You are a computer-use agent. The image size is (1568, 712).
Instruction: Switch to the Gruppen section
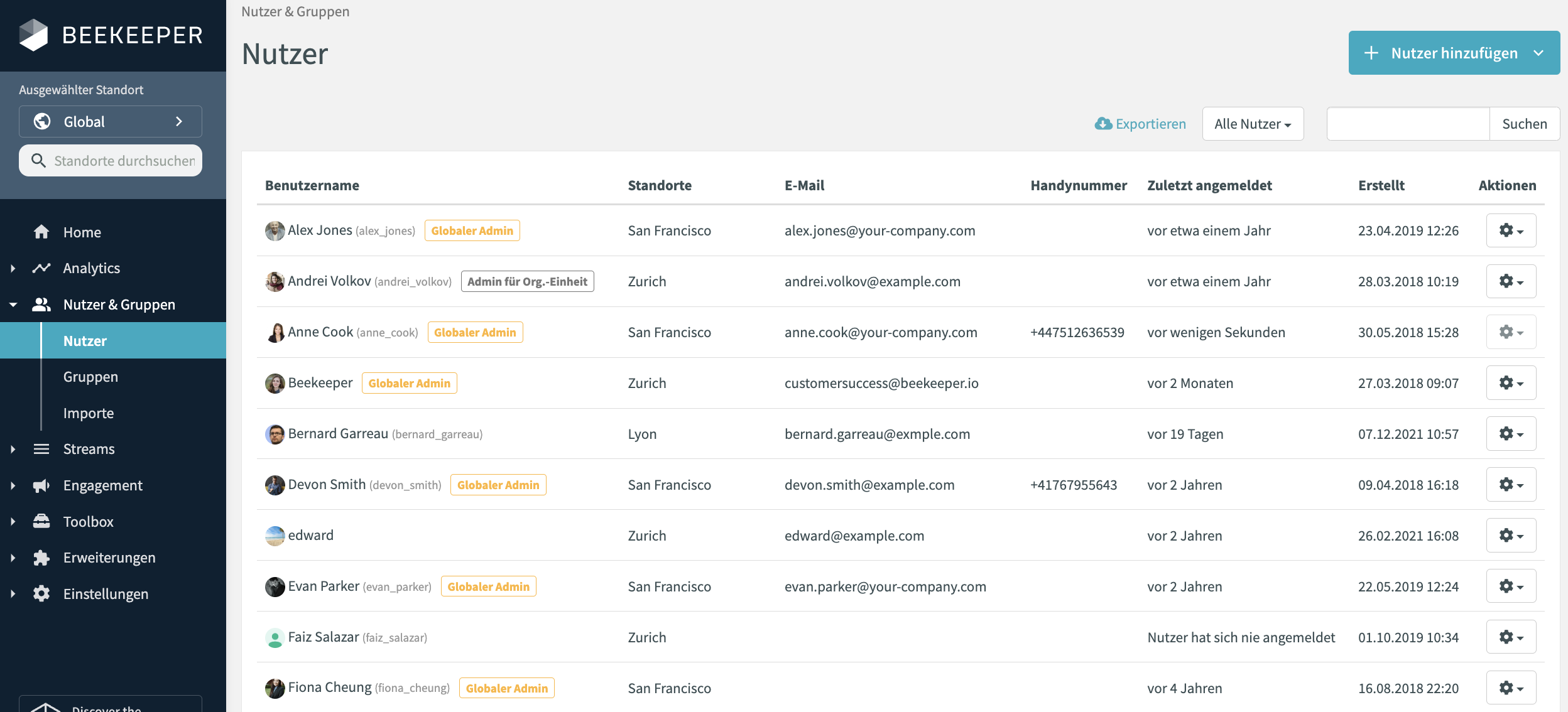tap(90, 377)
